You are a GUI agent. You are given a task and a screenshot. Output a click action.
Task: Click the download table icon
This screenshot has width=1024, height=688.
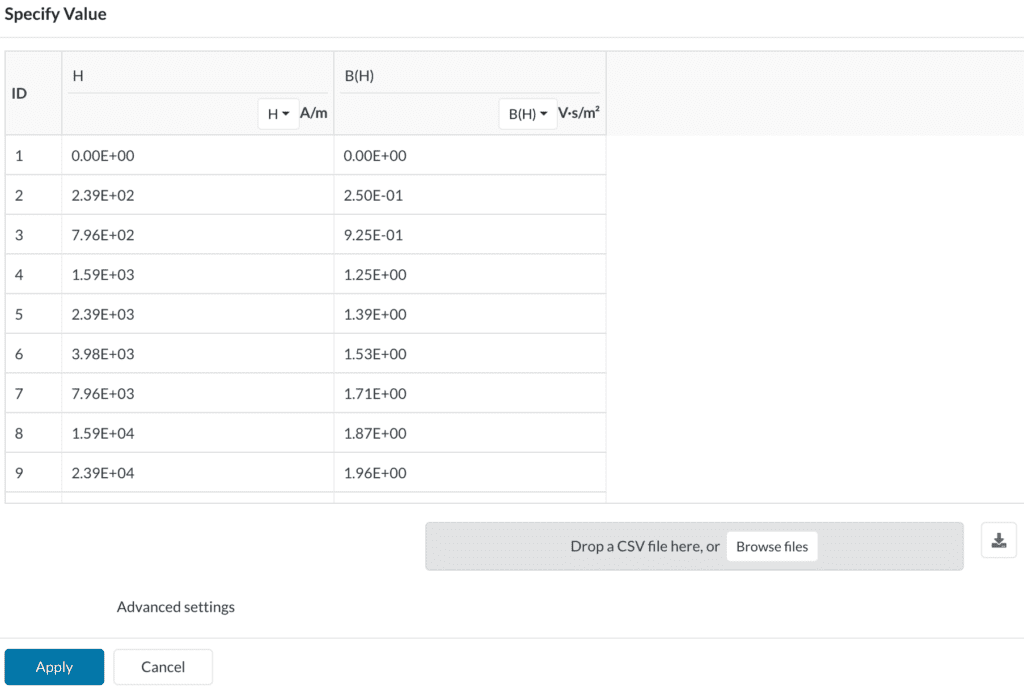pos(998,541)
